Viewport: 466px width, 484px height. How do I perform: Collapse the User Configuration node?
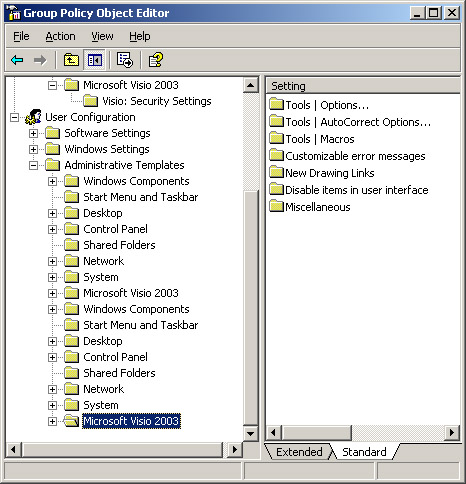point(14,117)
